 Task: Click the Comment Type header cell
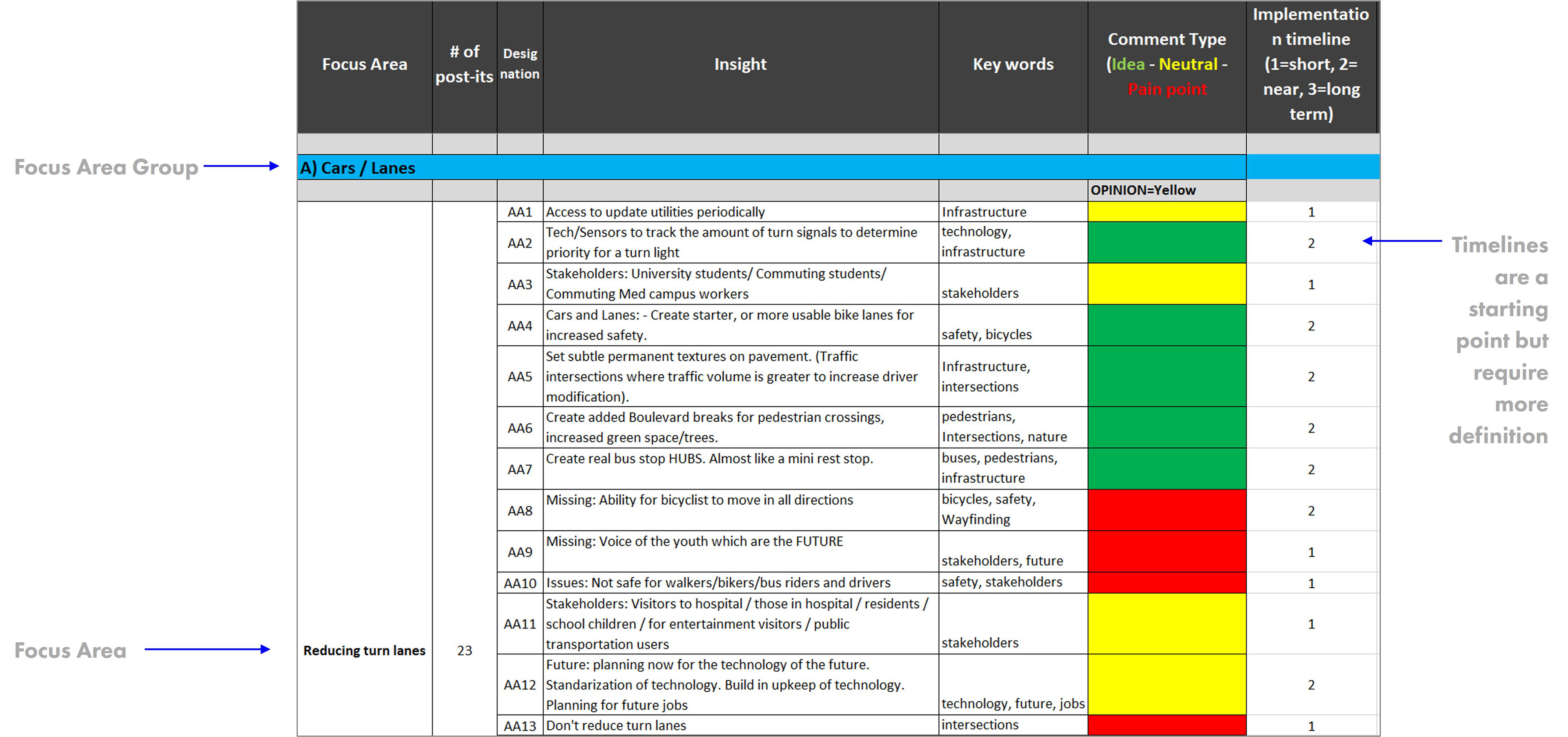pos(1166,65)
